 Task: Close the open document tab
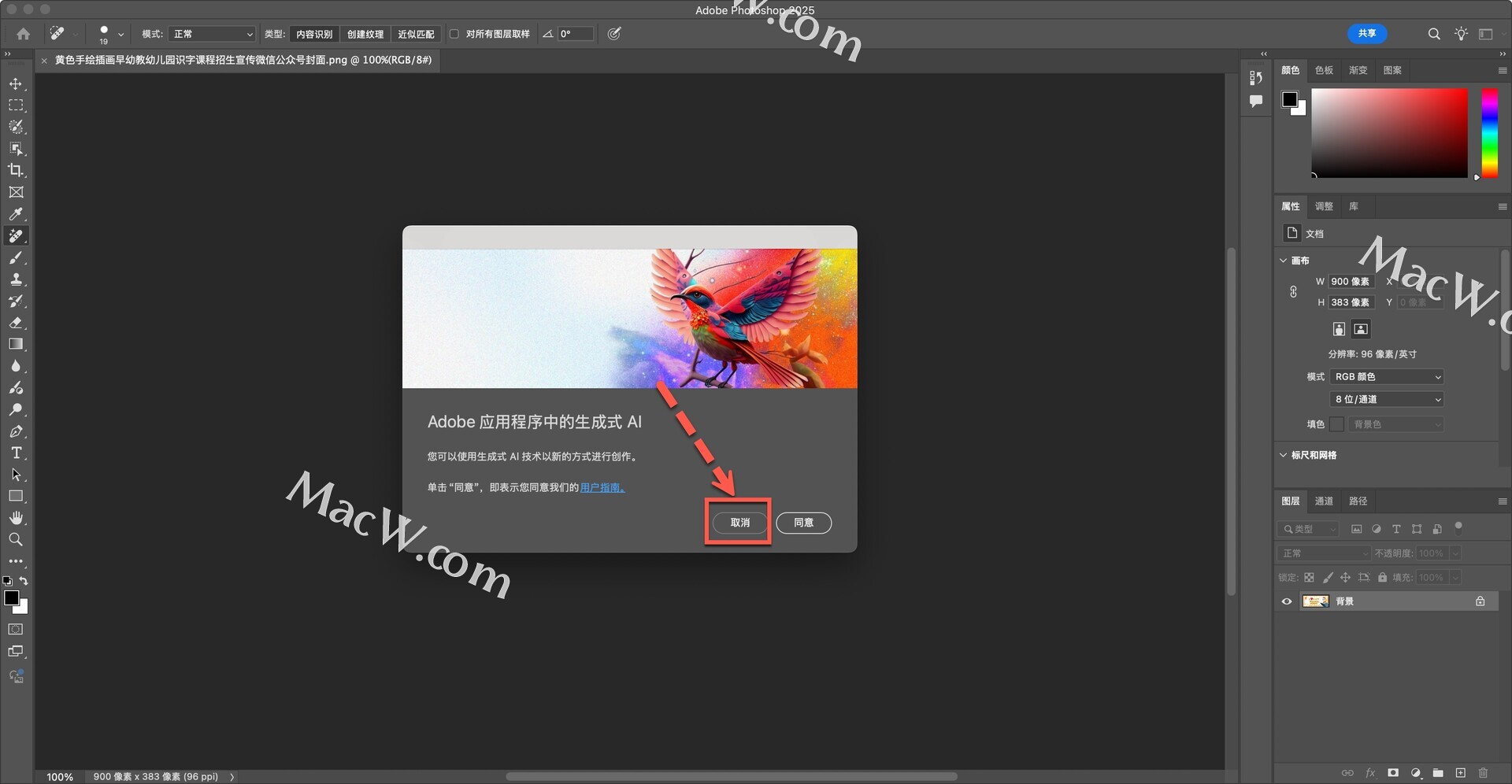point(44,61)
